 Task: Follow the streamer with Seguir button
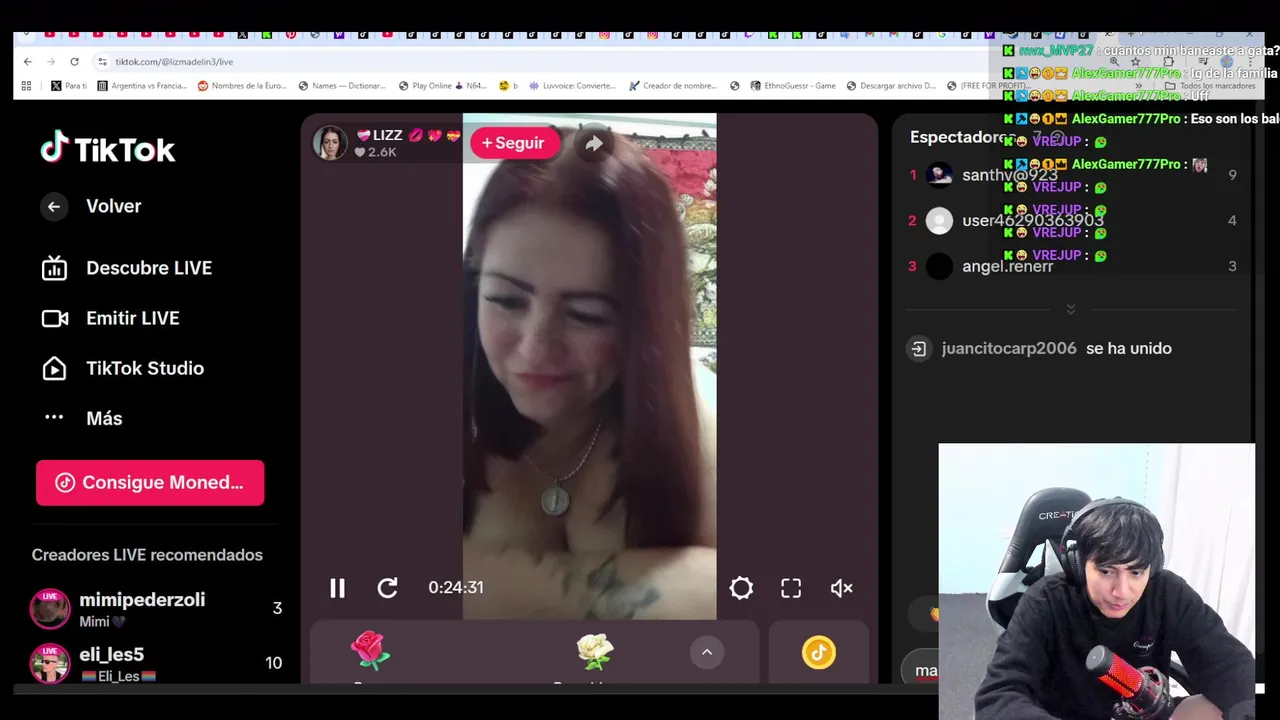[513, 143]
